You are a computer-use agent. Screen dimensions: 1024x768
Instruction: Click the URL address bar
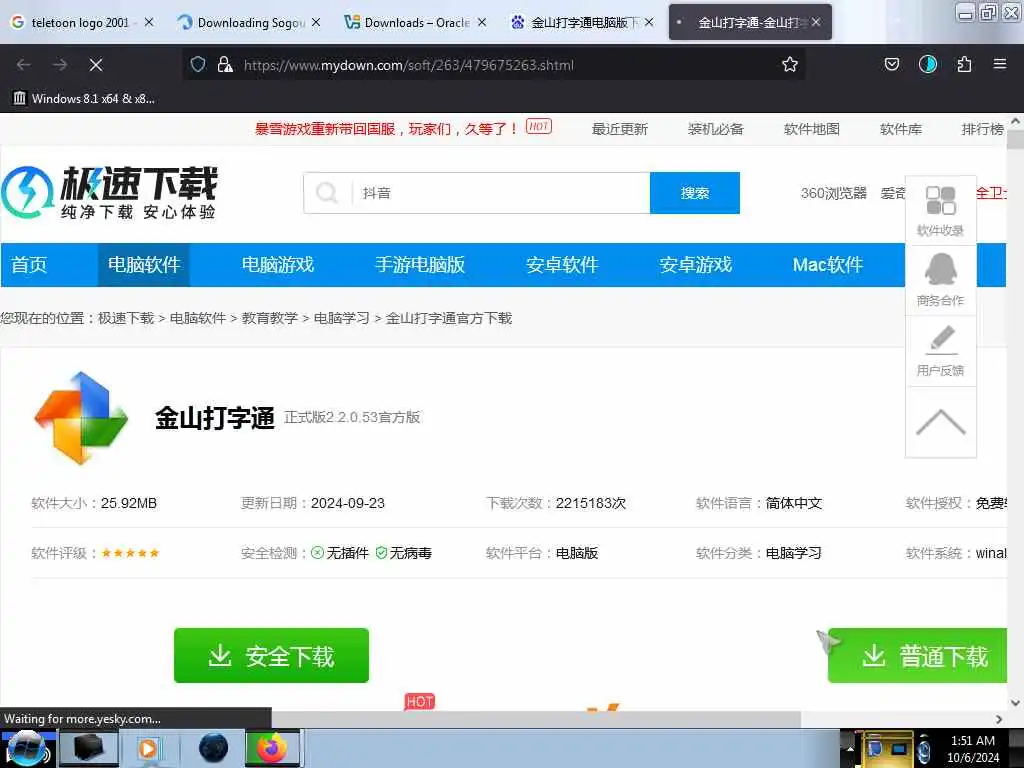[x=493, y=65]
